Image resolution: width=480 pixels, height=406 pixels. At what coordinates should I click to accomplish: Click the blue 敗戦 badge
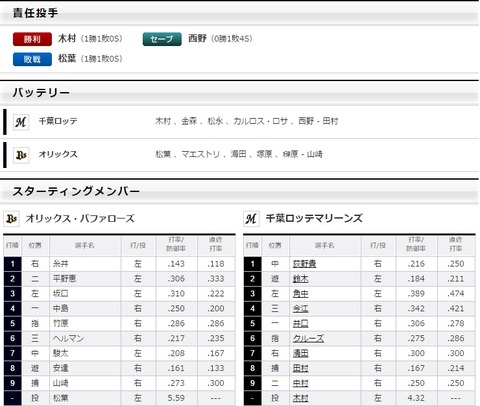32,59
